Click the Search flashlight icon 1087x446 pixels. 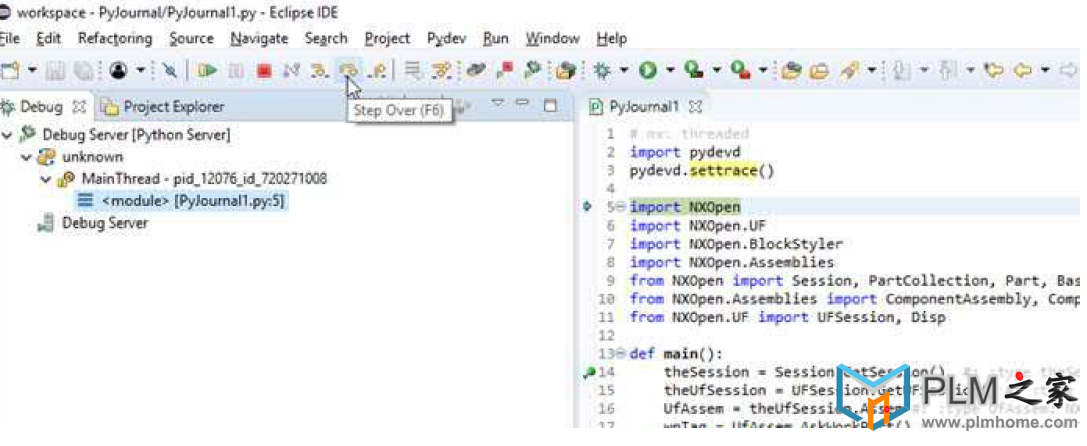pos(849,69)
